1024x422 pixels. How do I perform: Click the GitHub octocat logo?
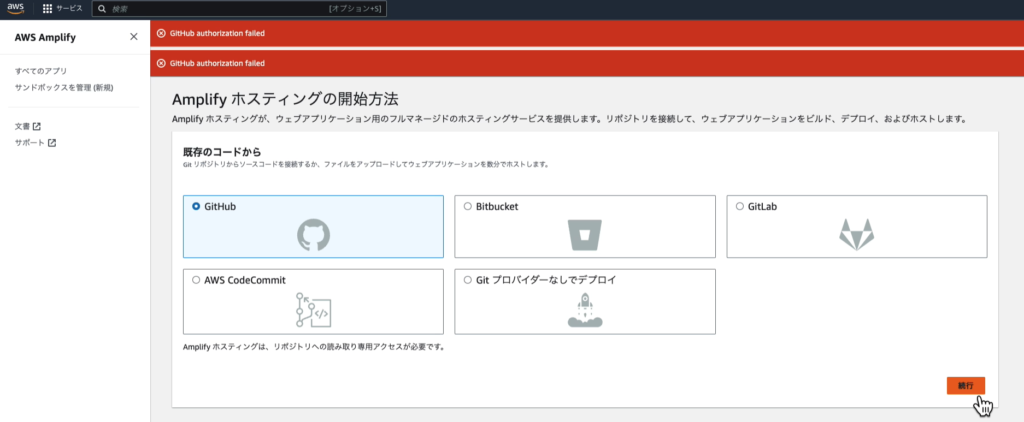[313, 235]
